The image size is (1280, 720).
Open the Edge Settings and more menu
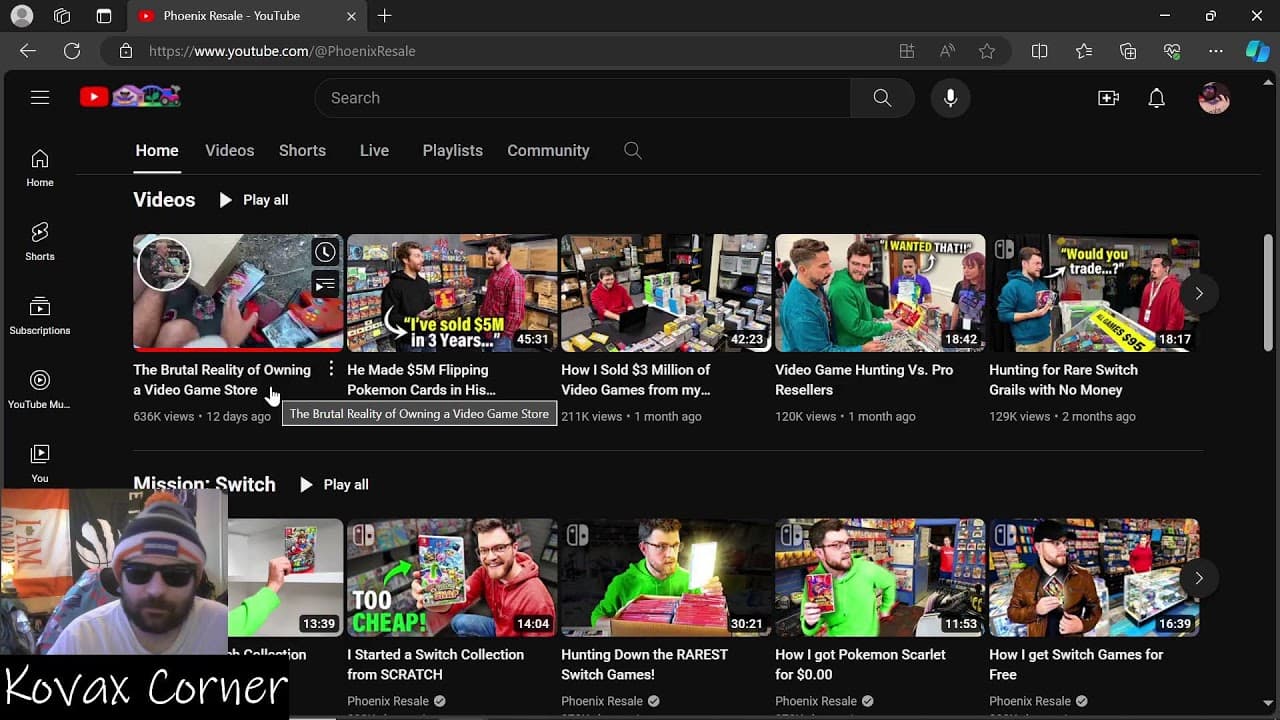click(x=1216, y=51)
